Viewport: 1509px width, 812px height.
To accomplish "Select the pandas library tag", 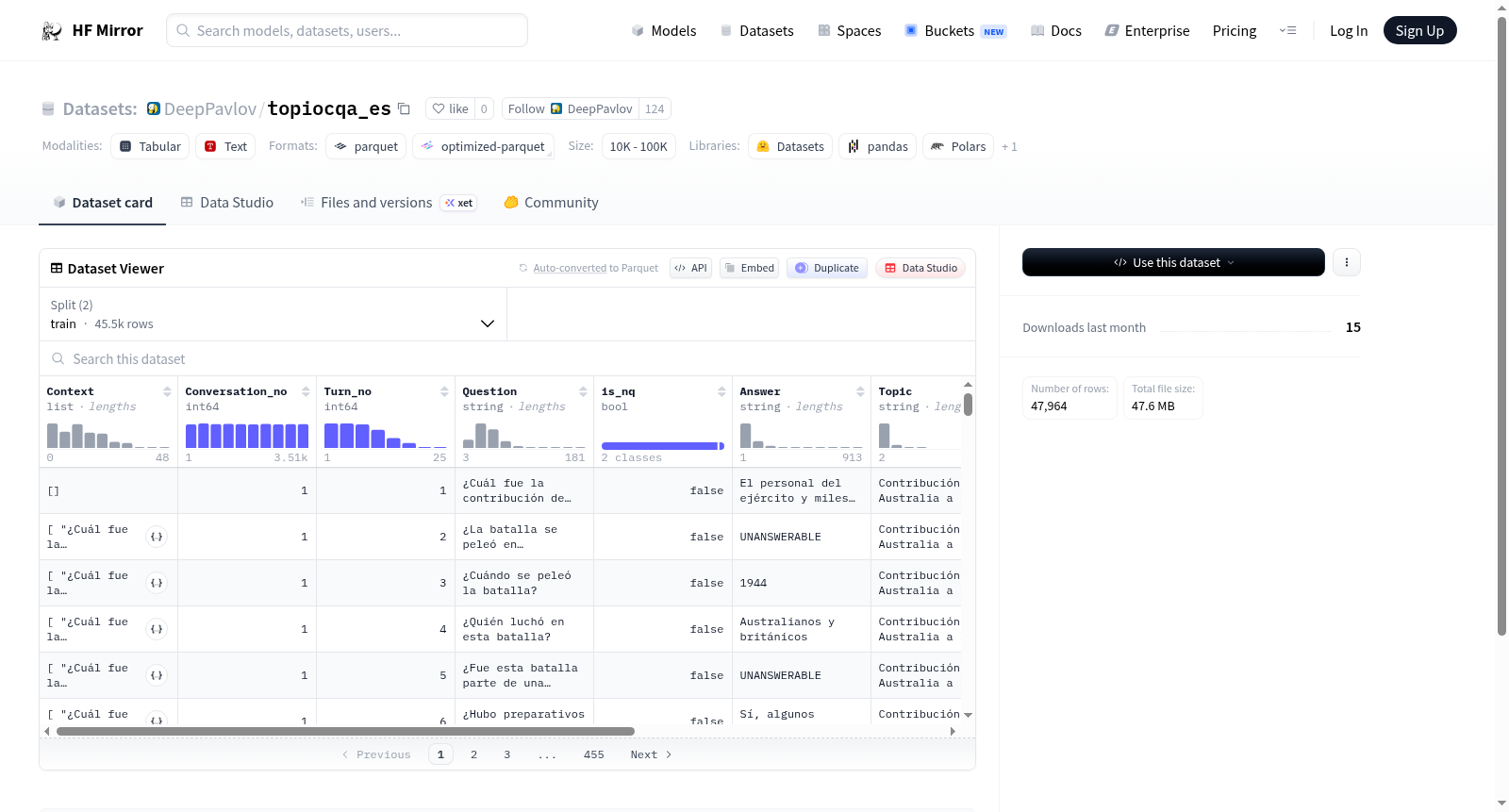I will tap(877, 146).
